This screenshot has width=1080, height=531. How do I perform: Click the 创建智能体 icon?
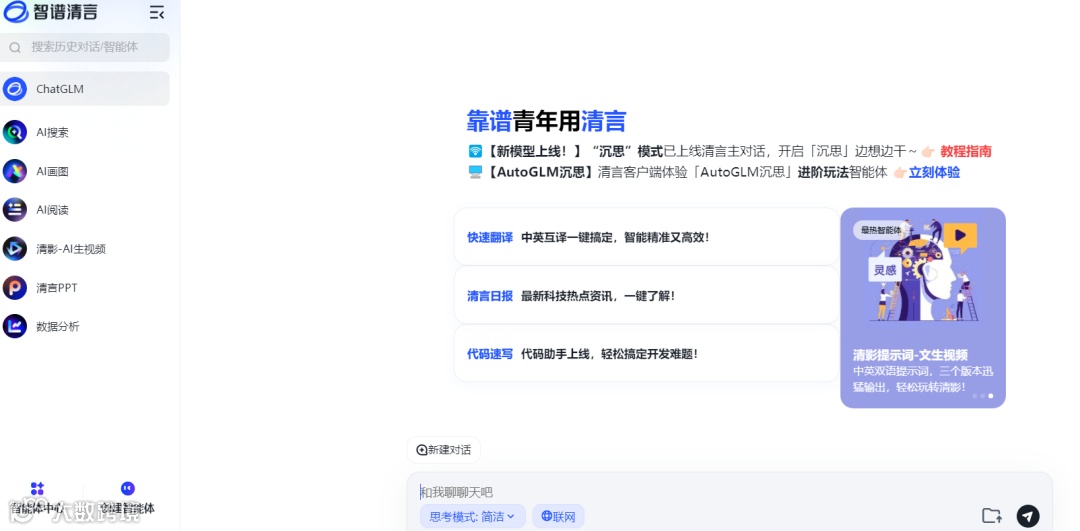pos(127,488)
